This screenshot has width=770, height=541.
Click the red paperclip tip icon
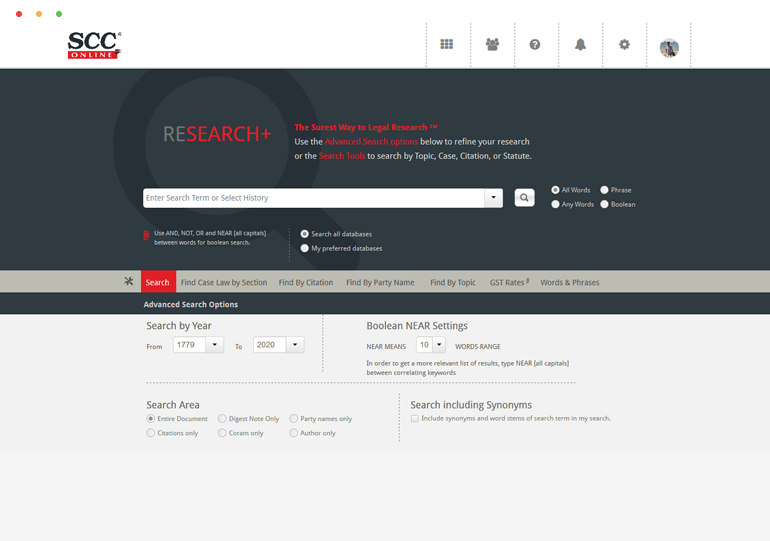point(146,236)
